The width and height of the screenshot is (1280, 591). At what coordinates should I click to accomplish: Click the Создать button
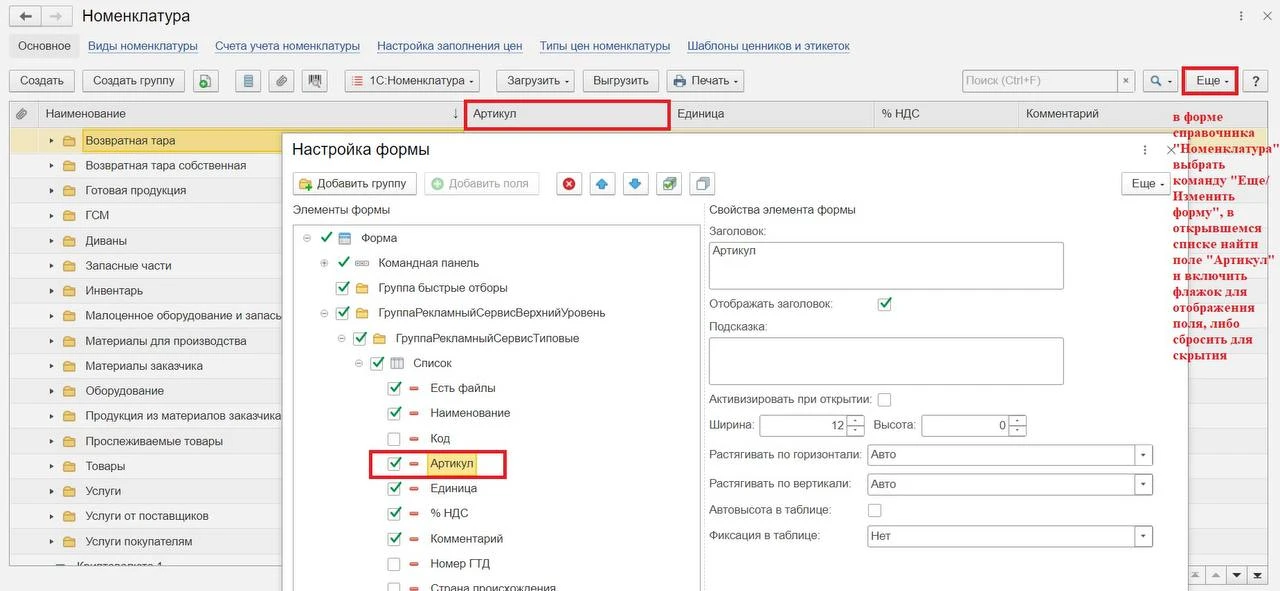click(x=42, y=81)
